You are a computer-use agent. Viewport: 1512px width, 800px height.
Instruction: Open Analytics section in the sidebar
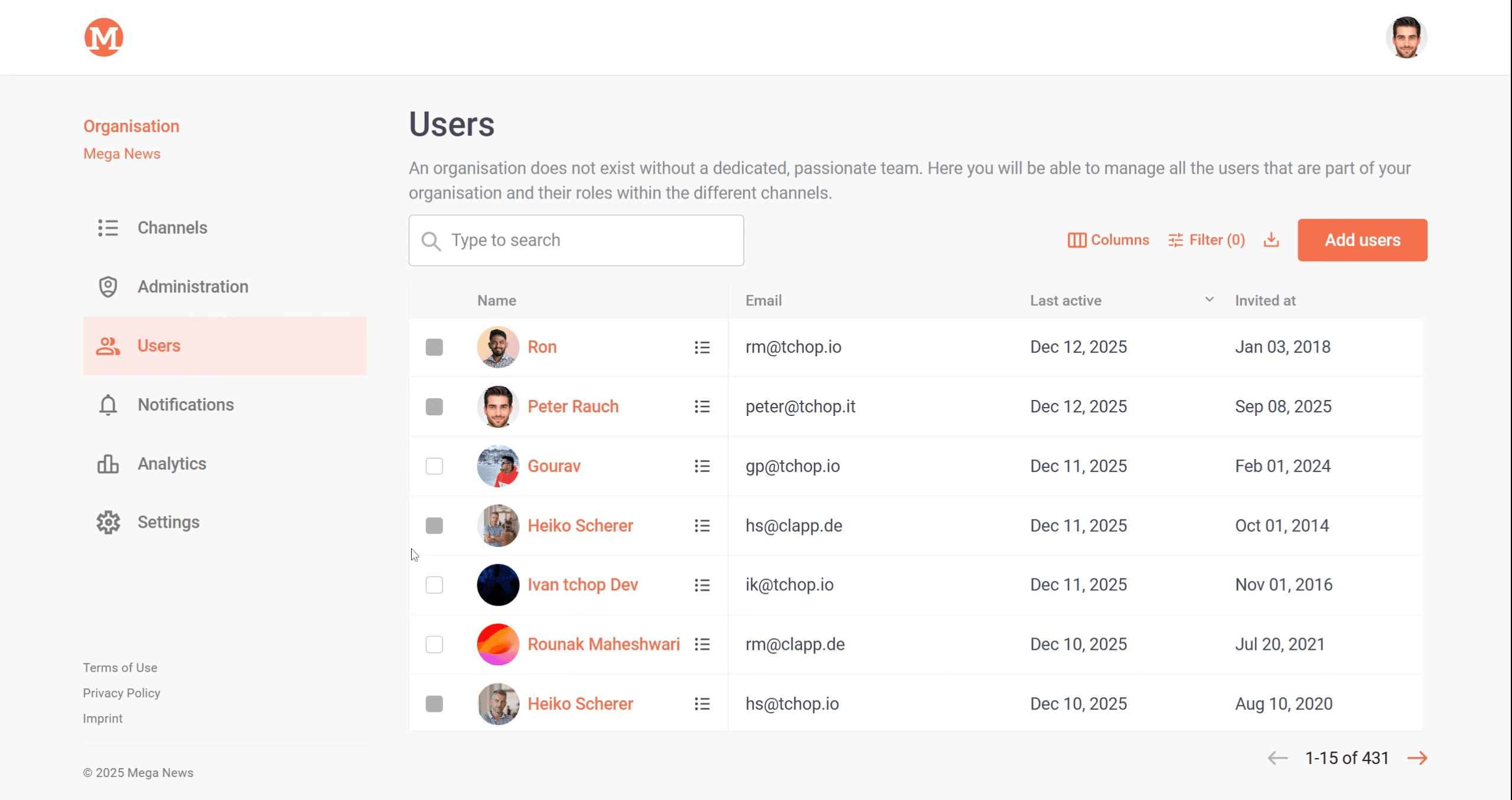[171, 464]
